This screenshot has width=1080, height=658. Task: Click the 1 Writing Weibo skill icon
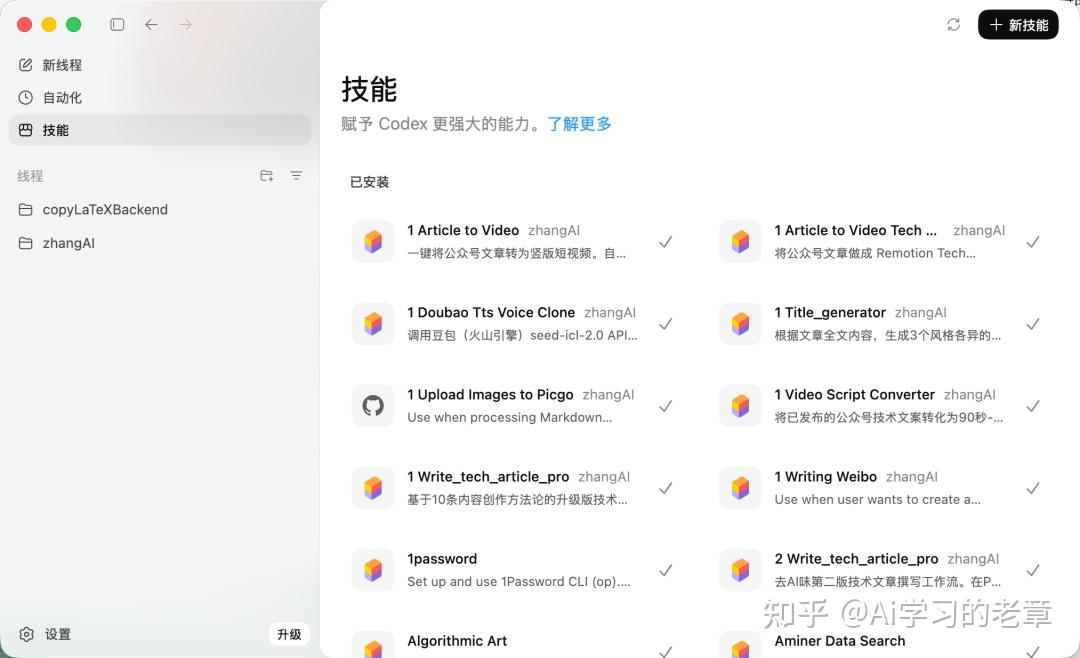(740, 488)
